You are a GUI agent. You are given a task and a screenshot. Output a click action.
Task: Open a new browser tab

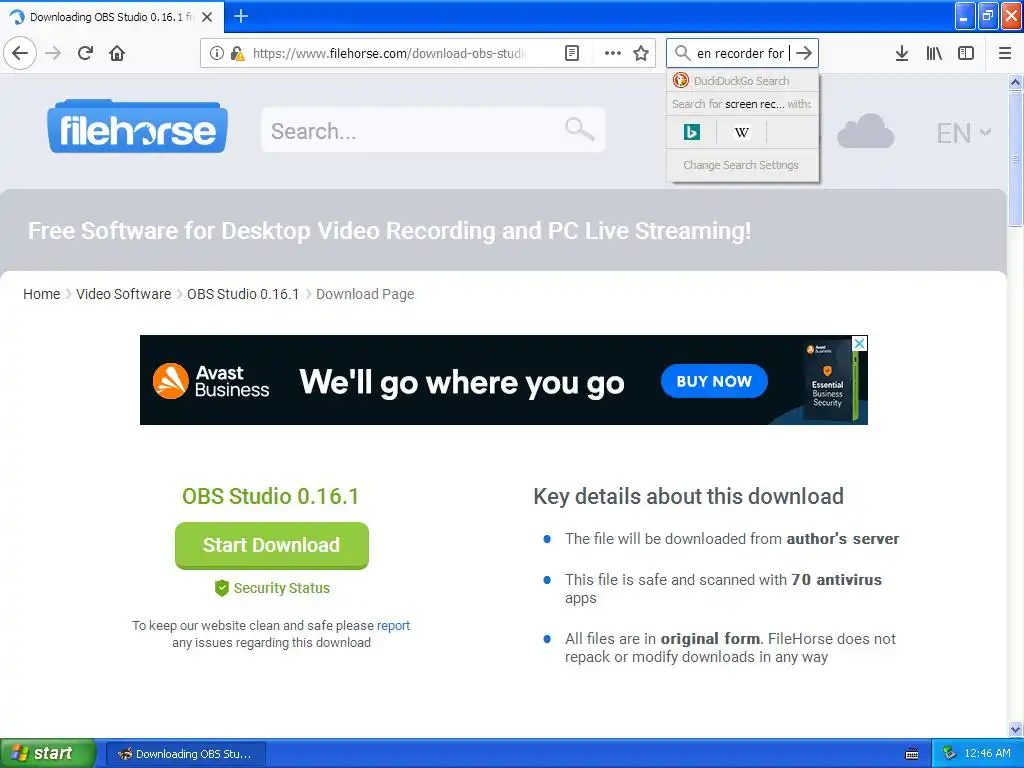point(241,16)
